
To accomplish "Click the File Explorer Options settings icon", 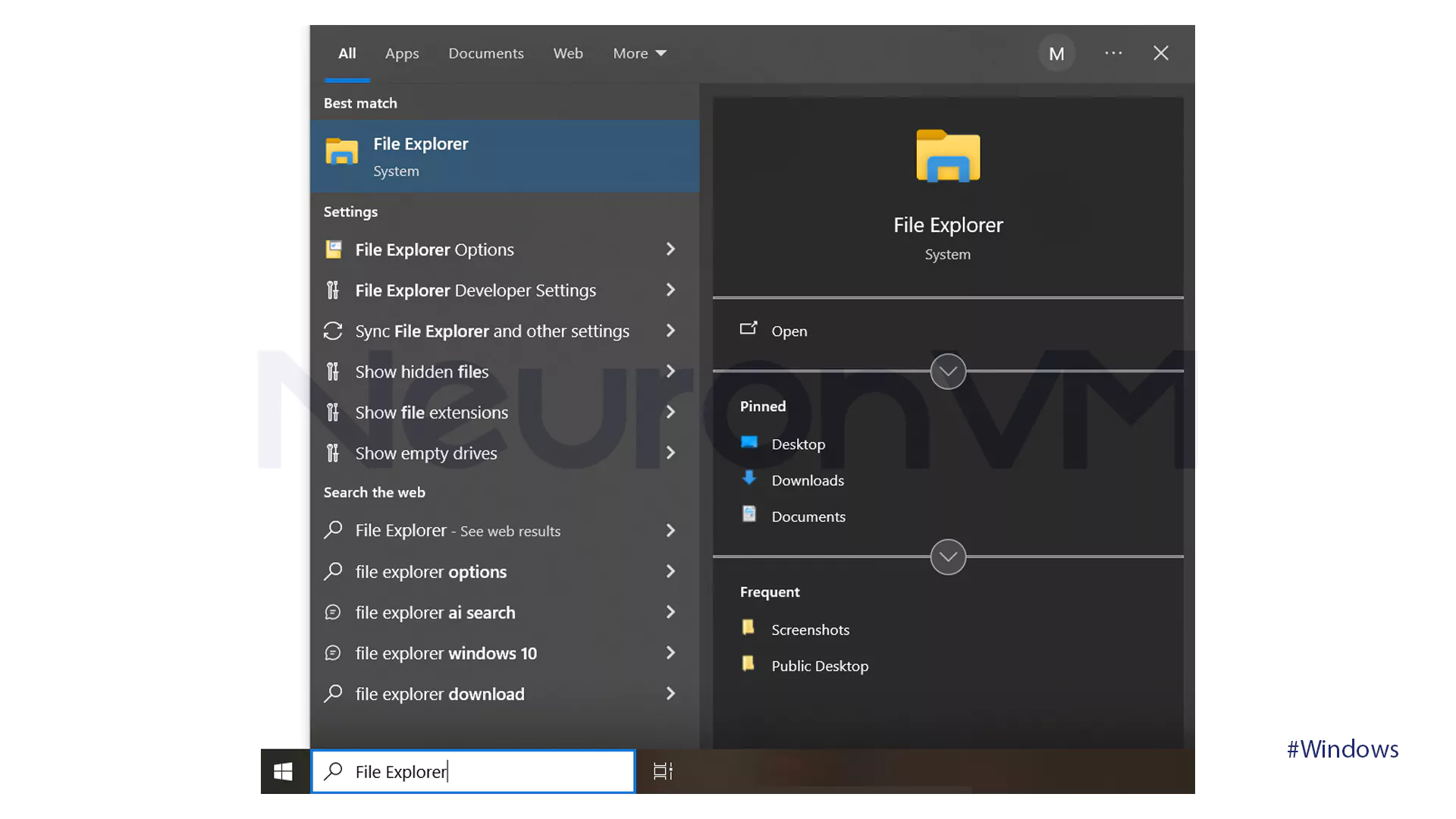I will [x=333, y=249].
